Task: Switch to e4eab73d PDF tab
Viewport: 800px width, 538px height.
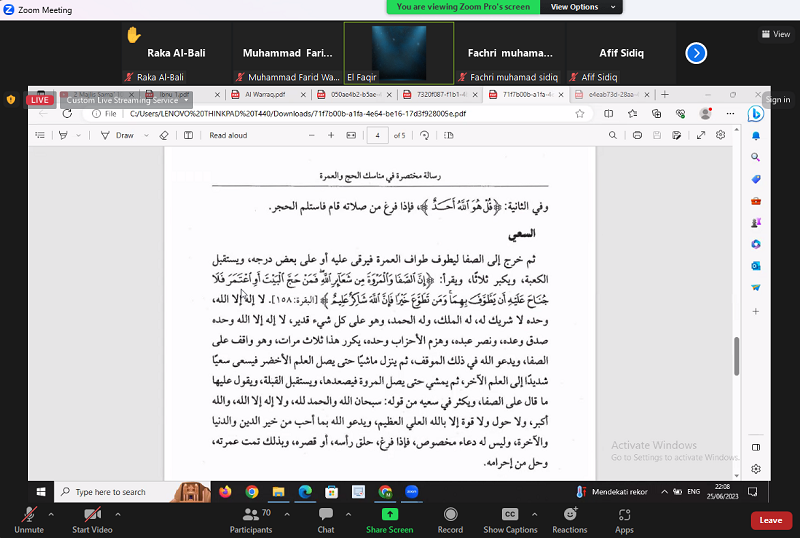Action: [611, 94]
